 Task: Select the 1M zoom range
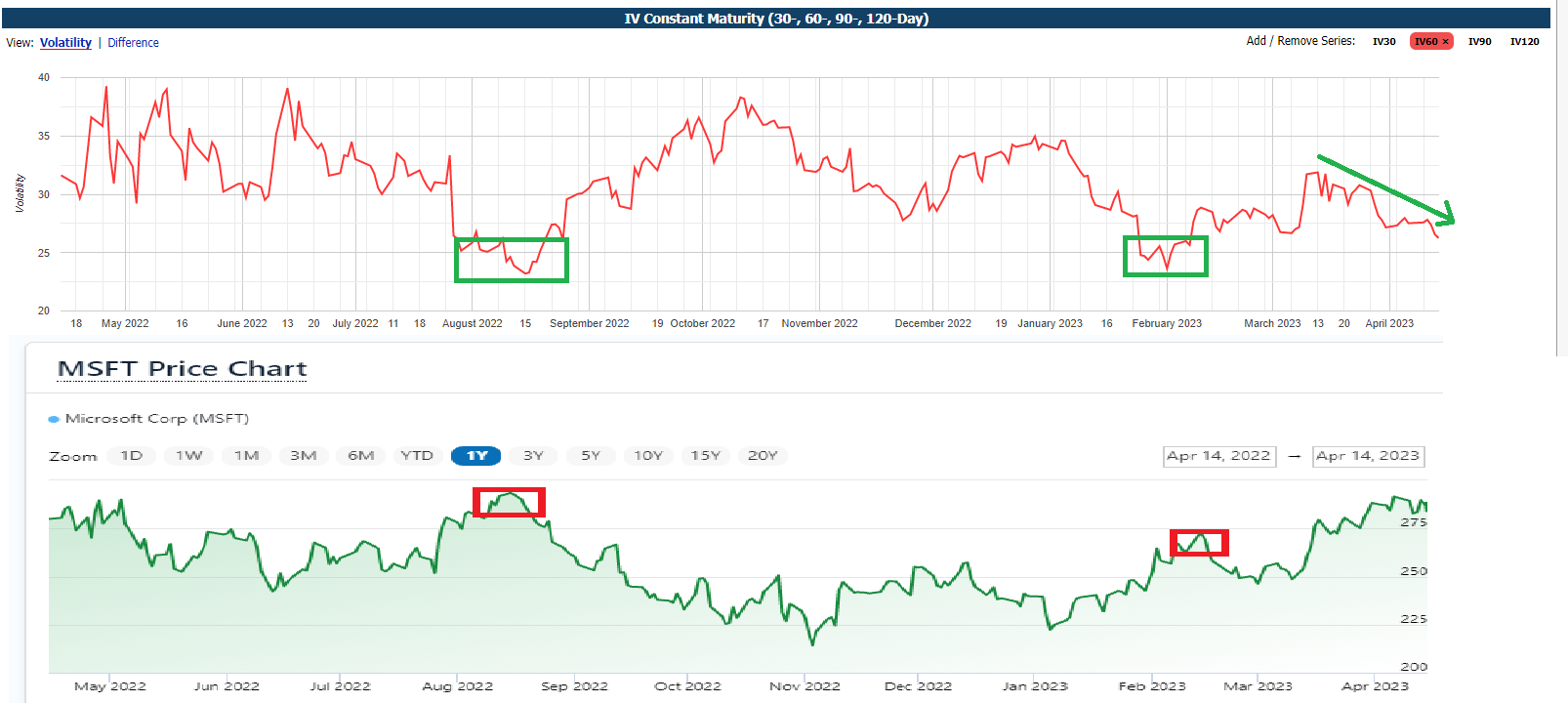pyautogui.click(x=246, y=456)
